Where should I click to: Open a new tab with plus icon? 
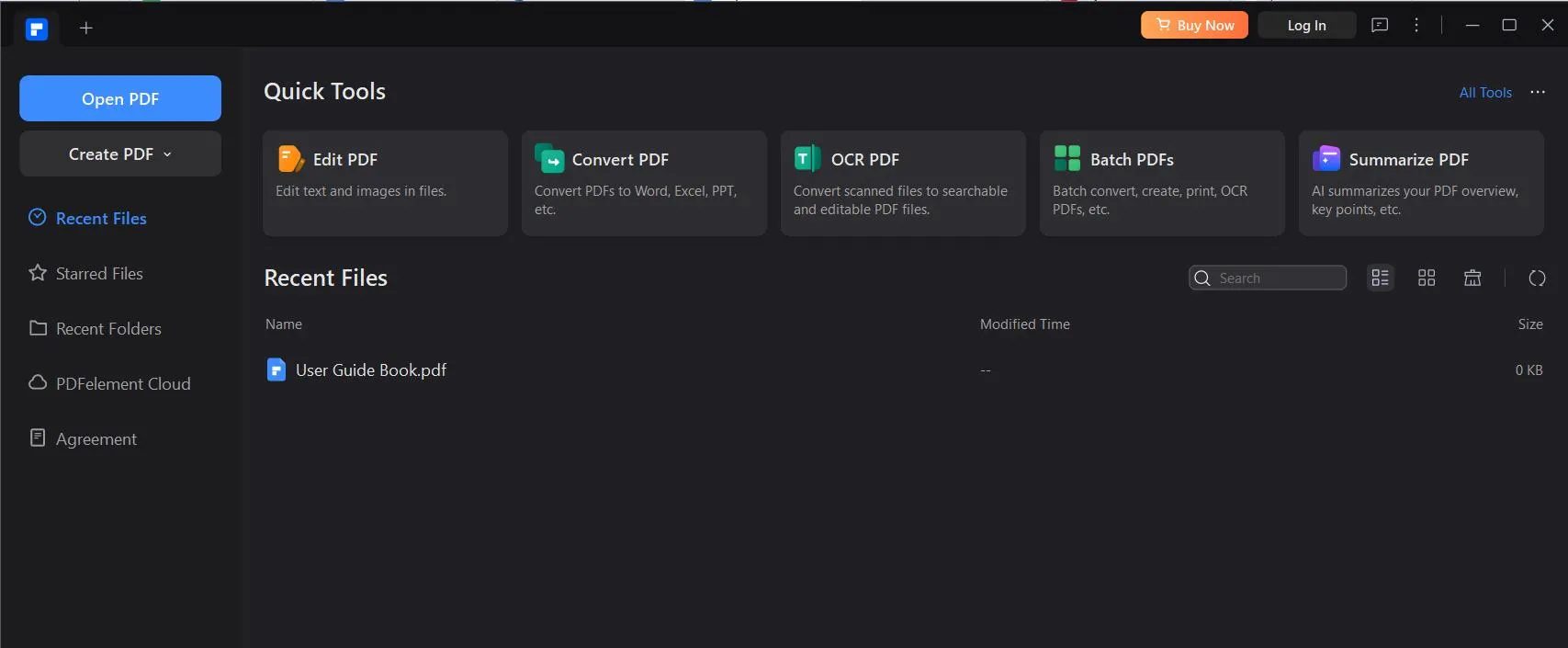coord(86,28)
